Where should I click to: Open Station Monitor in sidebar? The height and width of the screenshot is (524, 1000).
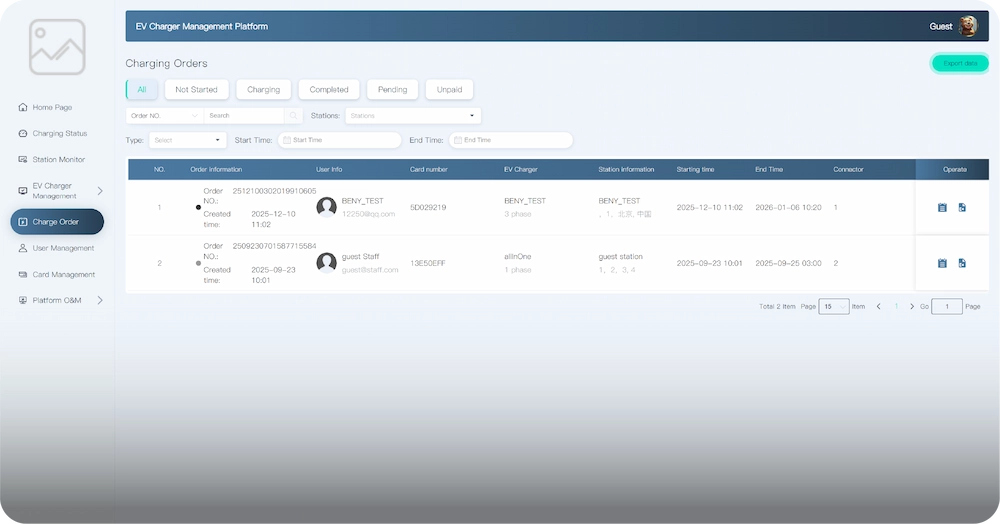pyautogui.click(x=58, y=160)
